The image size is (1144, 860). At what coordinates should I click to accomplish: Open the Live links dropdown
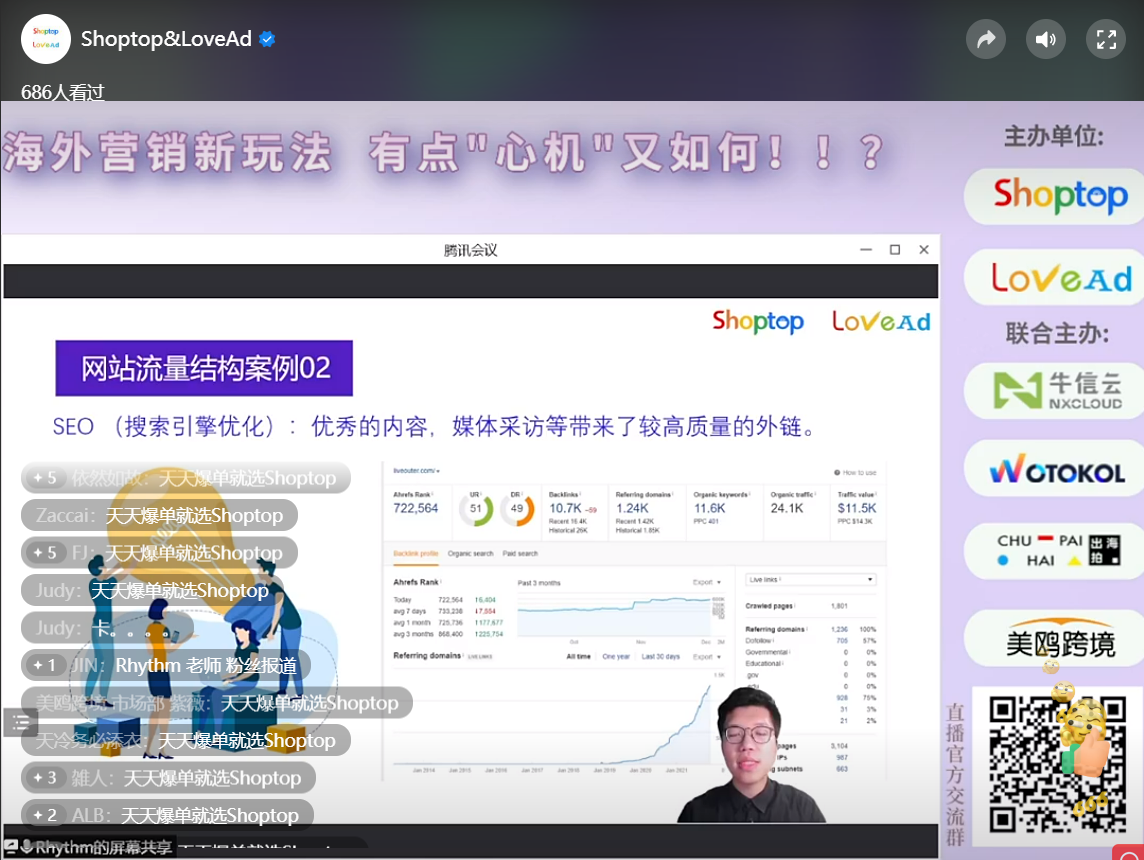(811, 579)
